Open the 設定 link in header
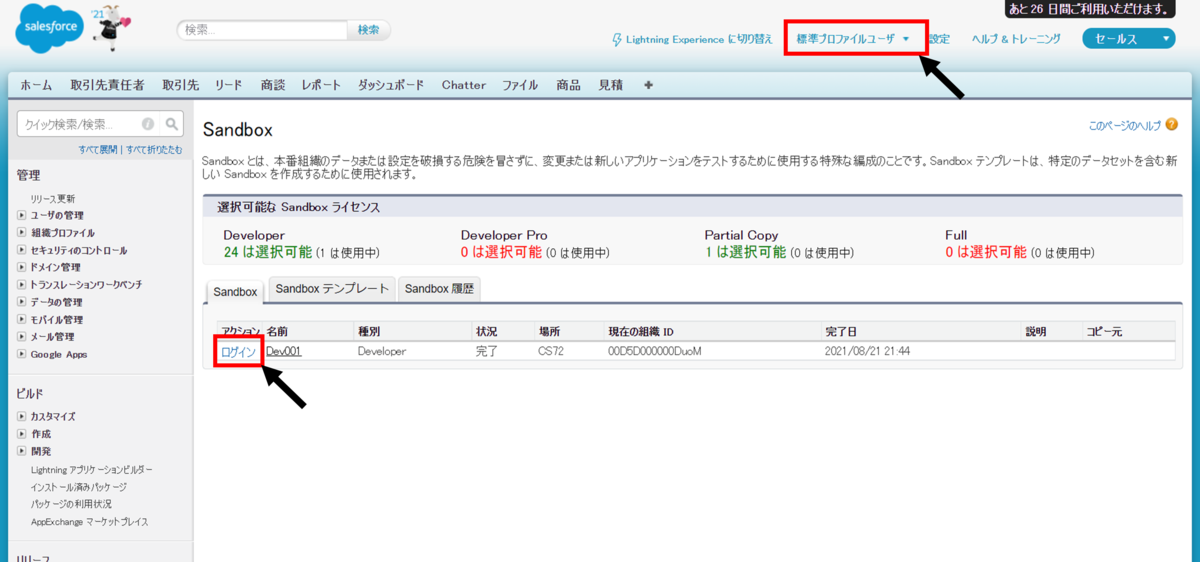The image size is (1200, 562). 939,39
